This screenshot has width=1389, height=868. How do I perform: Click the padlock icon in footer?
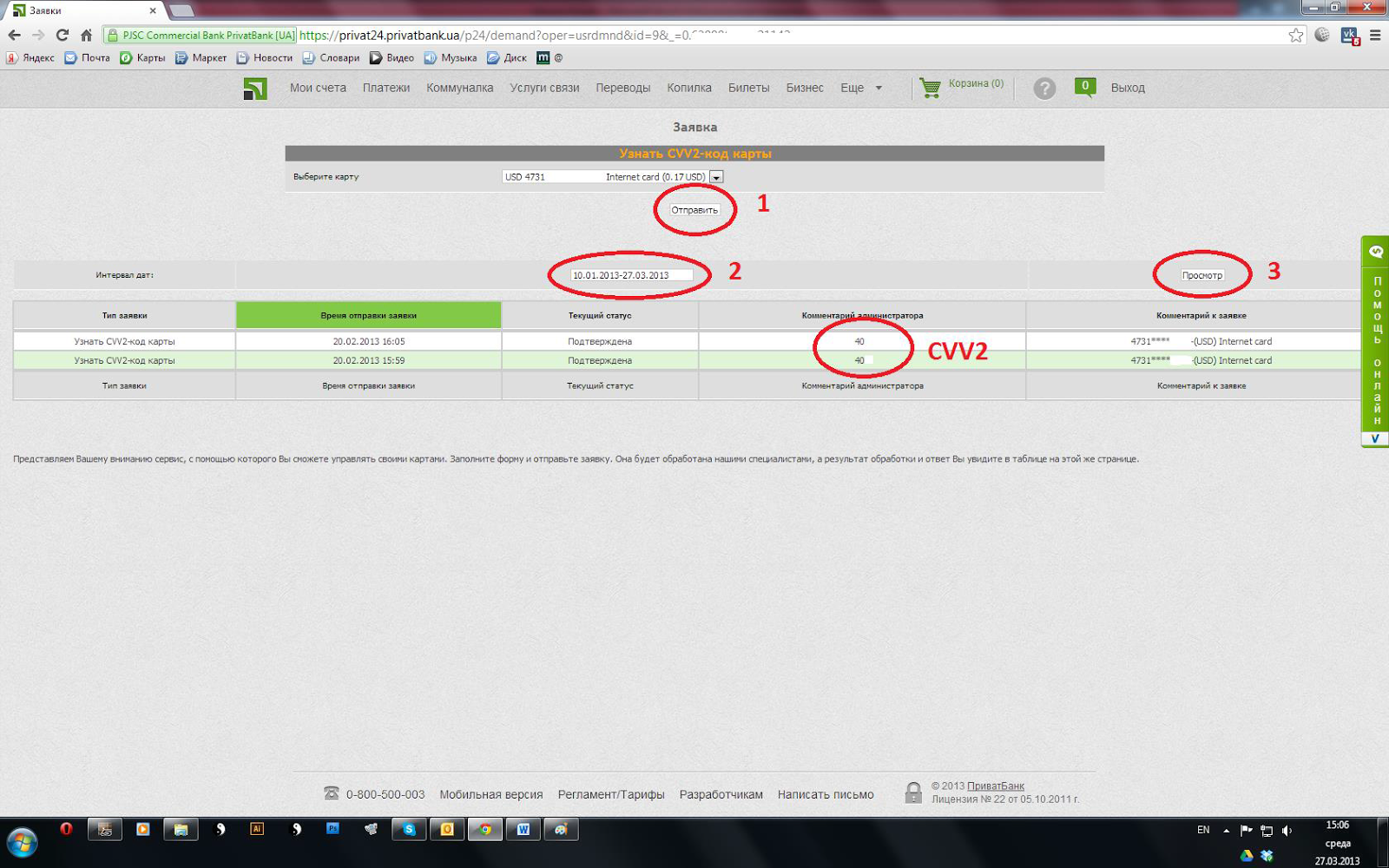tap(913, 792)
